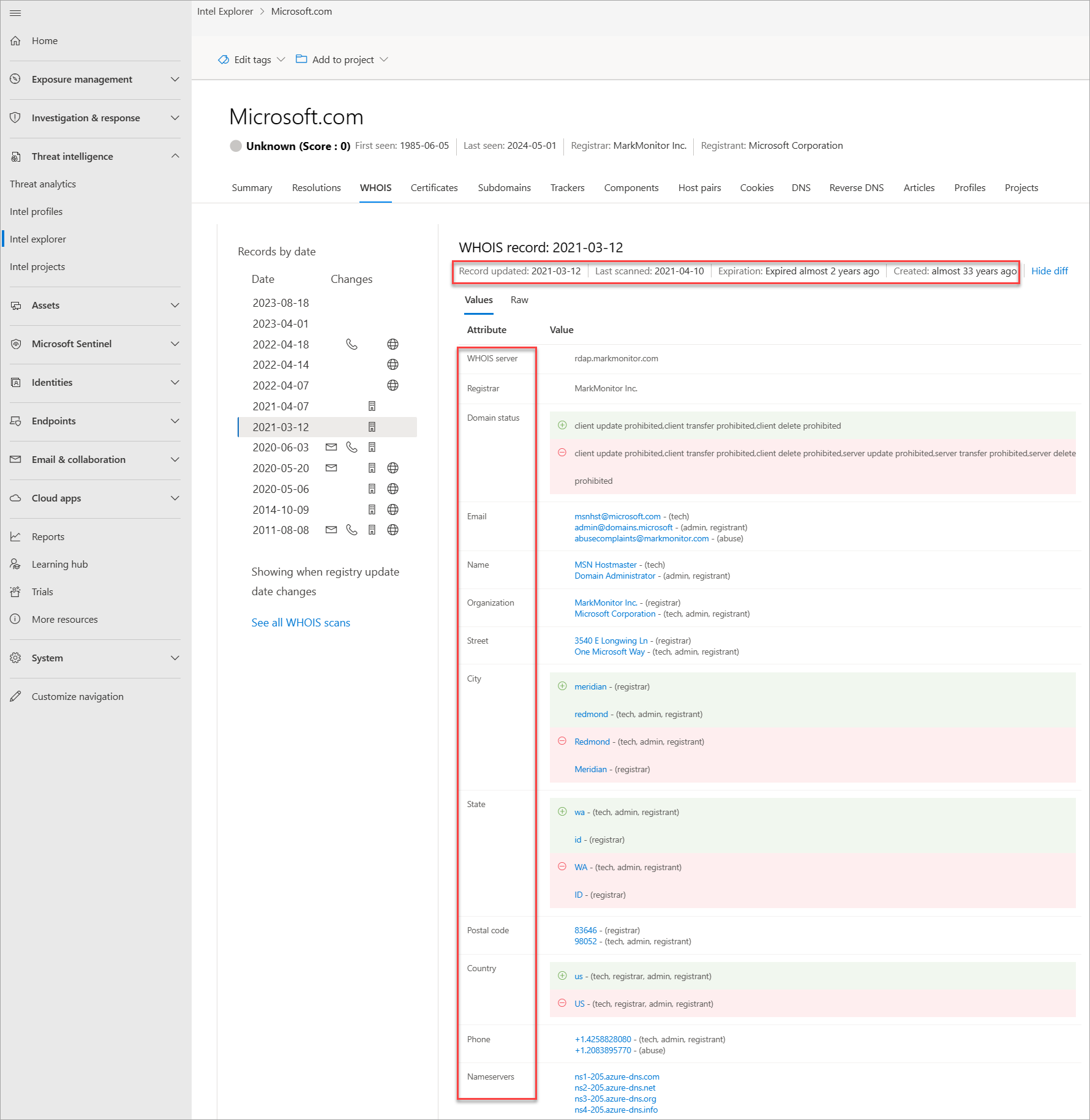The height and width of the screenshot is (1120, 1090).
Task: Toggle the Hide diff view
Action: tap(1049, 271)
